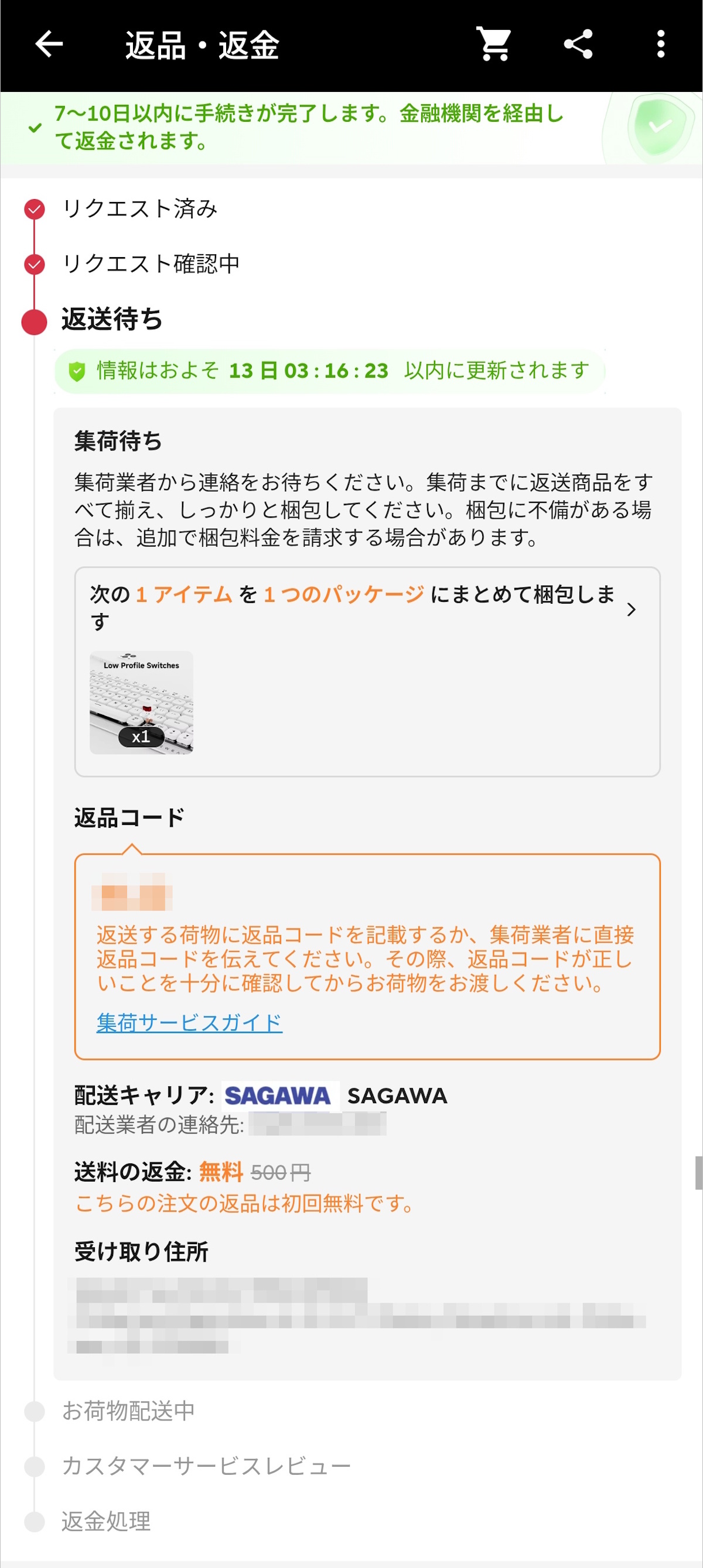
Task: Open the three-dot overflow menu
Action: pyautogui.click(x=660, y=44)
